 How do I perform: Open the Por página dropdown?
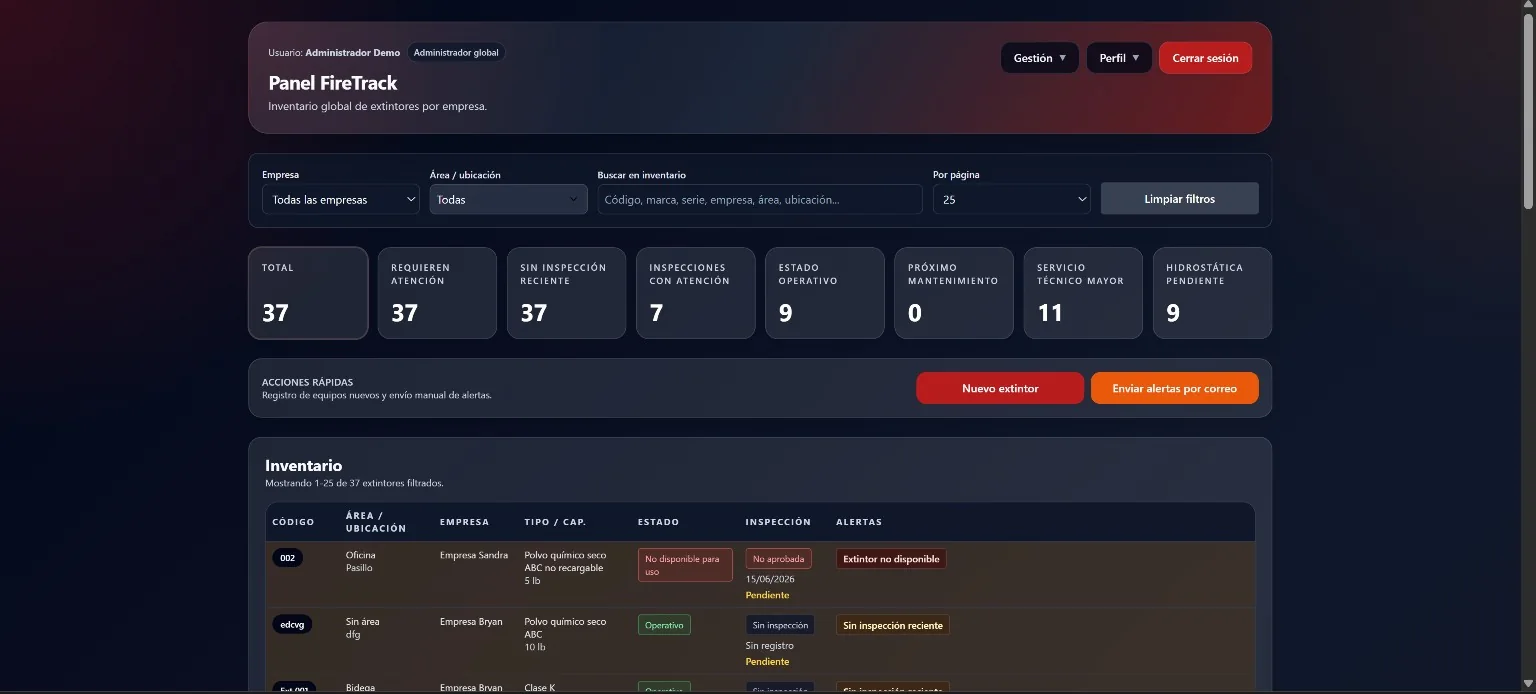point(1011,199)
